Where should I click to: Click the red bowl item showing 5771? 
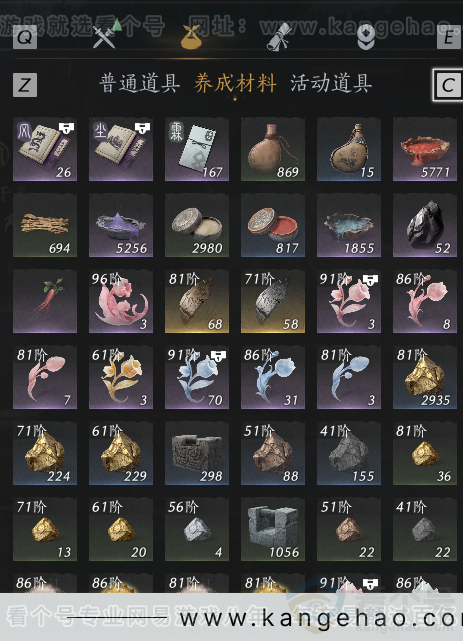pyautogui.click(x=425, y=149)
